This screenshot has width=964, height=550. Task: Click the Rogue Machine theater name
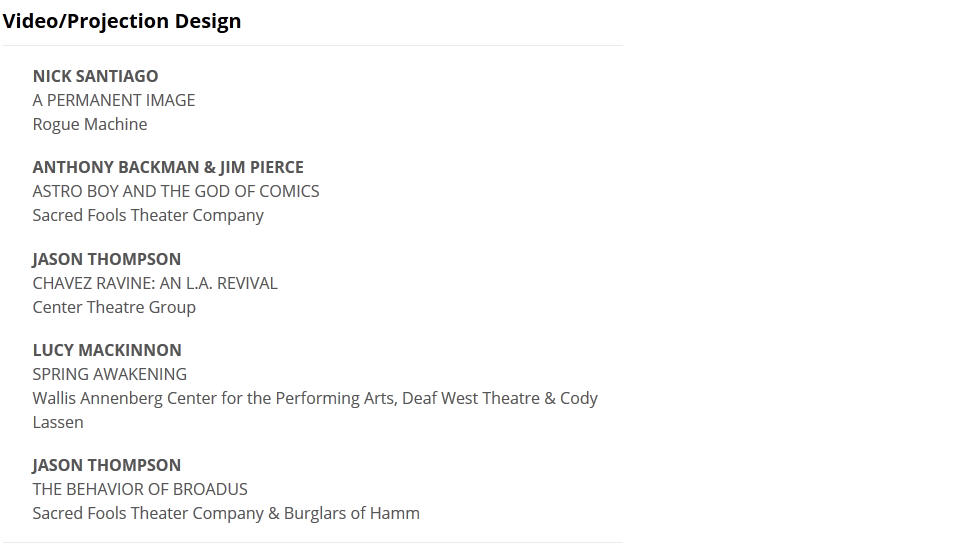[90, 124]
